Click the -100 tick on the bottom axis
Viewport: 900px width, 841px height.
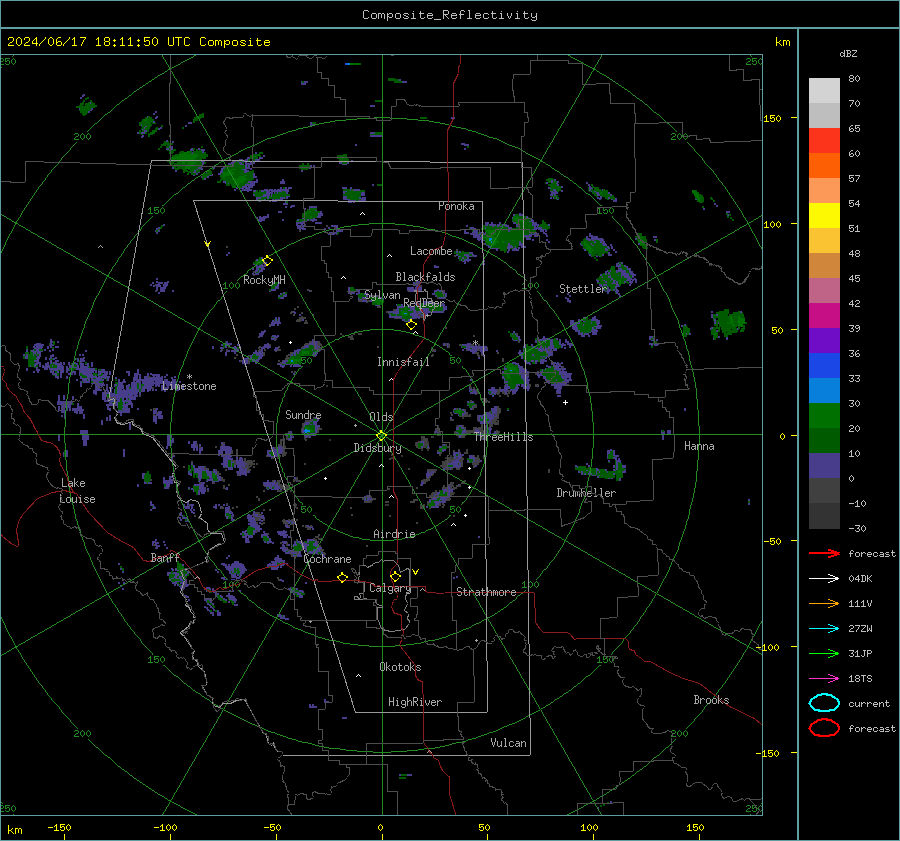tap(165, 827)
